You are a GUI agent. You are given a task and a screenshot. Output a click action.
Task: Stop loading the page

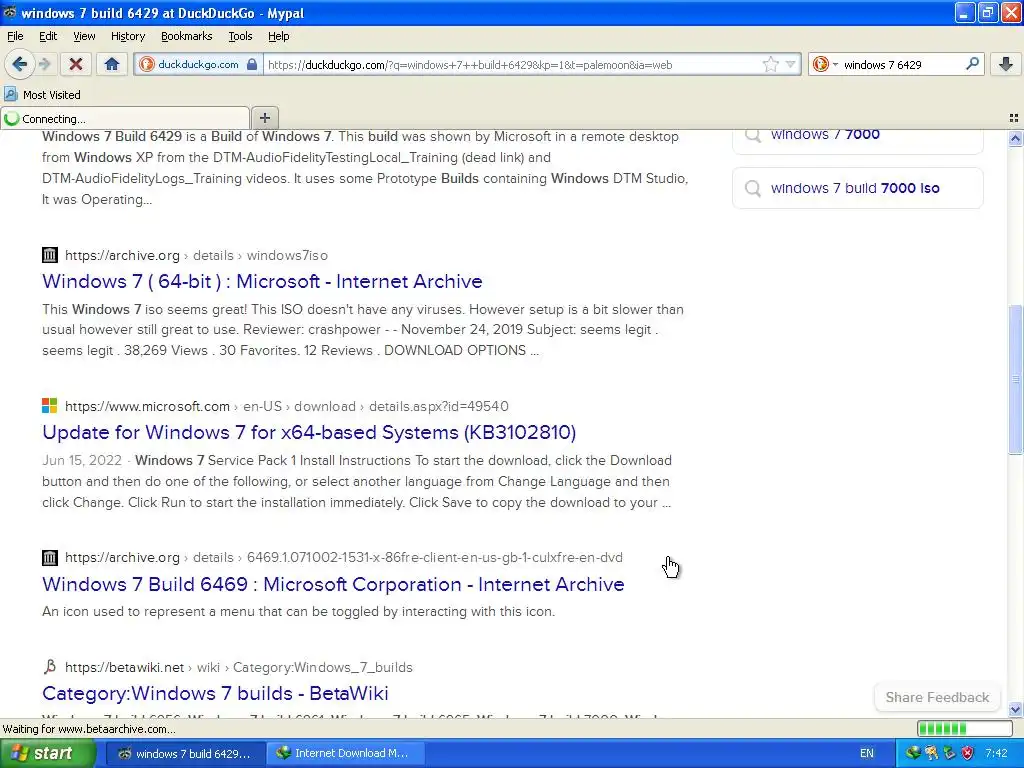(x=76, y=64)
